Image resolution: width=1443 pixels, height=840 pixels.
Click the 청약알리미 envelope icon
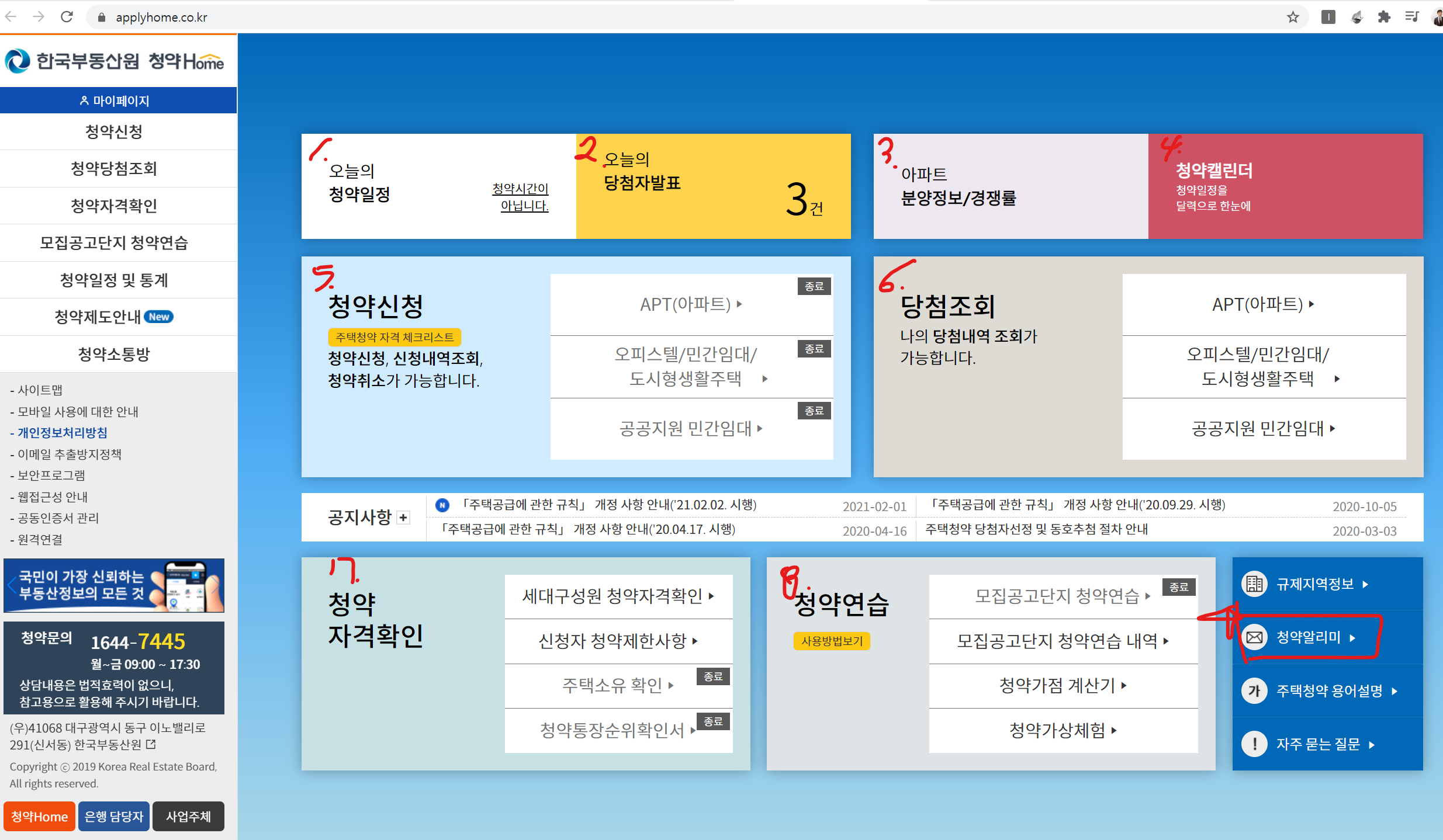click(x=1254, y=637)
